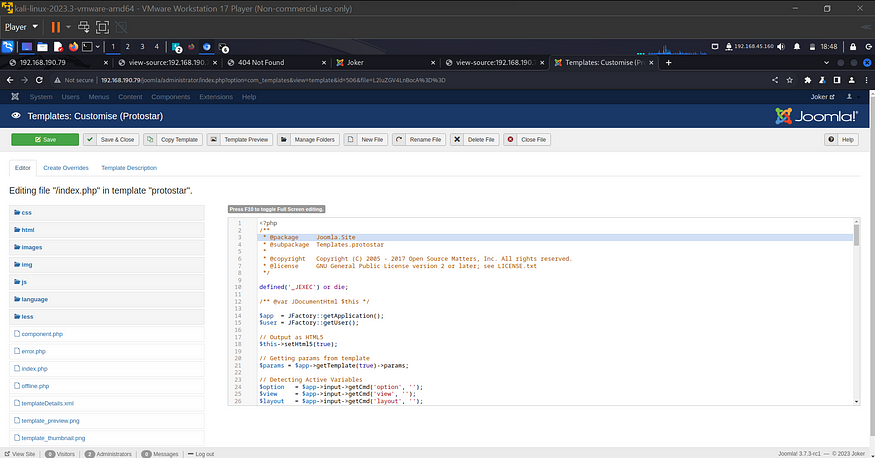This screenshot has height=458, width=875.
Task: Reload the current browser page
Action: (39, 80)
